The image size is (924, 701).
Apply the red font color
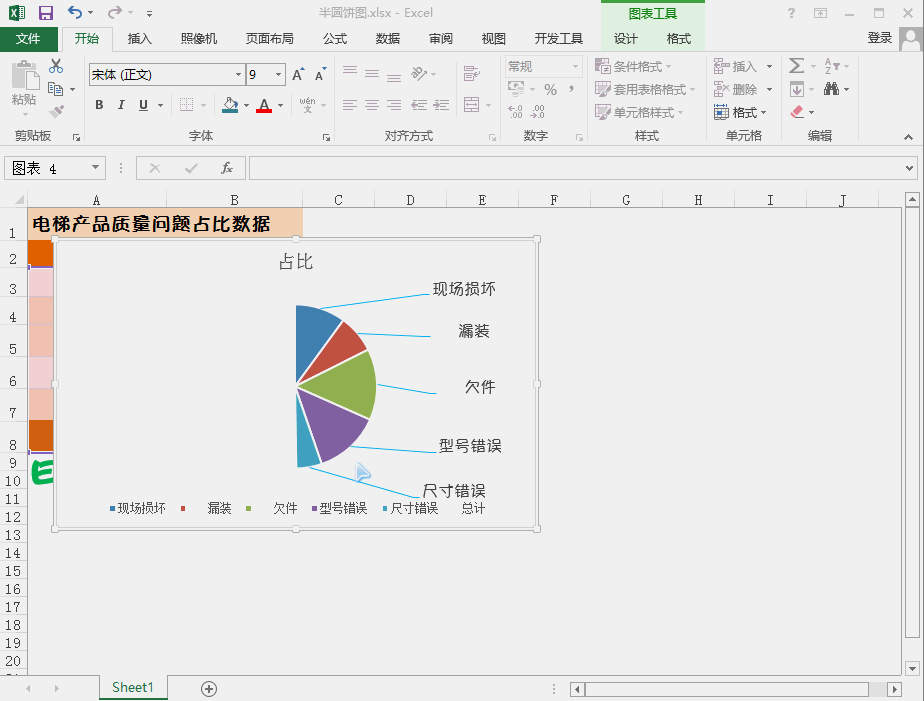pos(264,105)
